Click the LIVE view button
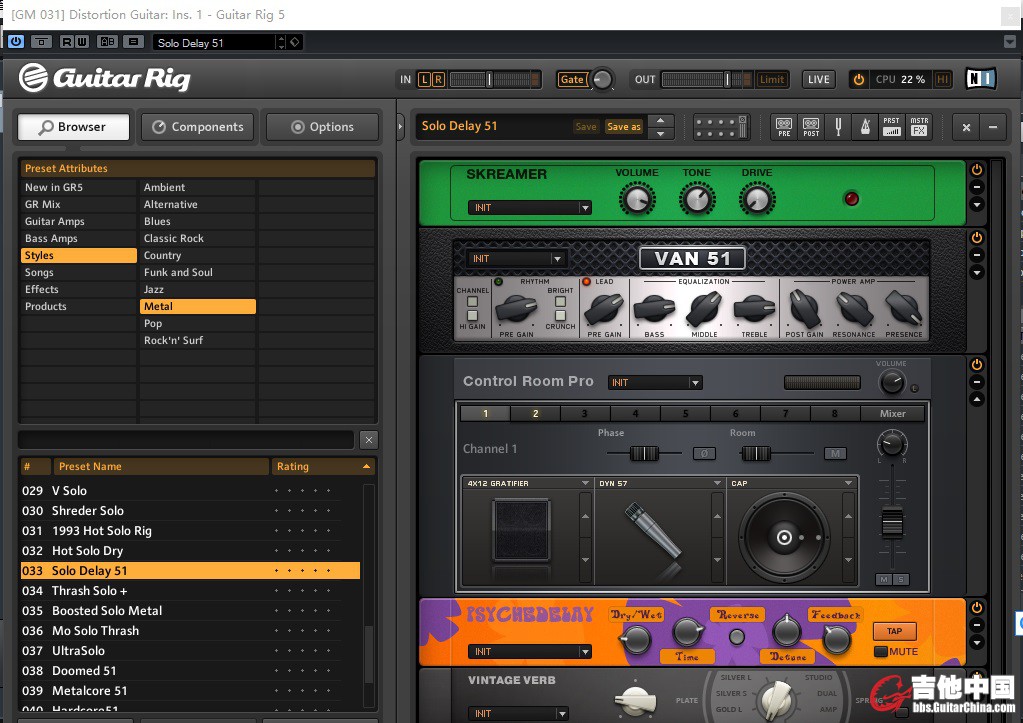1023x723 pixels. [x=819, y=80]
